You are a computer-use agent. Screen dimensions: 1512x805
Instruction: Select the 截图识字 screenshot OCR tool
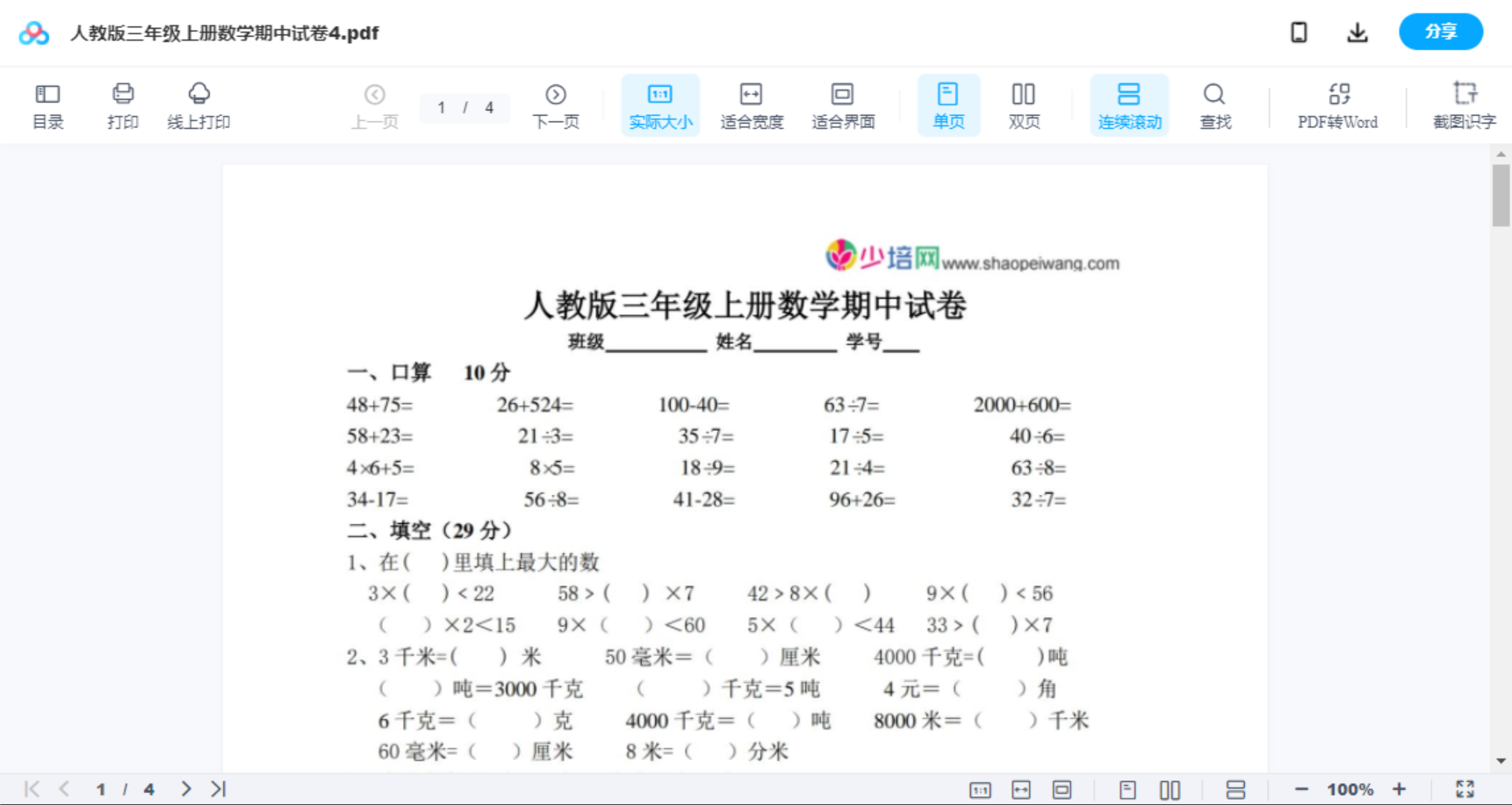(1465, 104)
